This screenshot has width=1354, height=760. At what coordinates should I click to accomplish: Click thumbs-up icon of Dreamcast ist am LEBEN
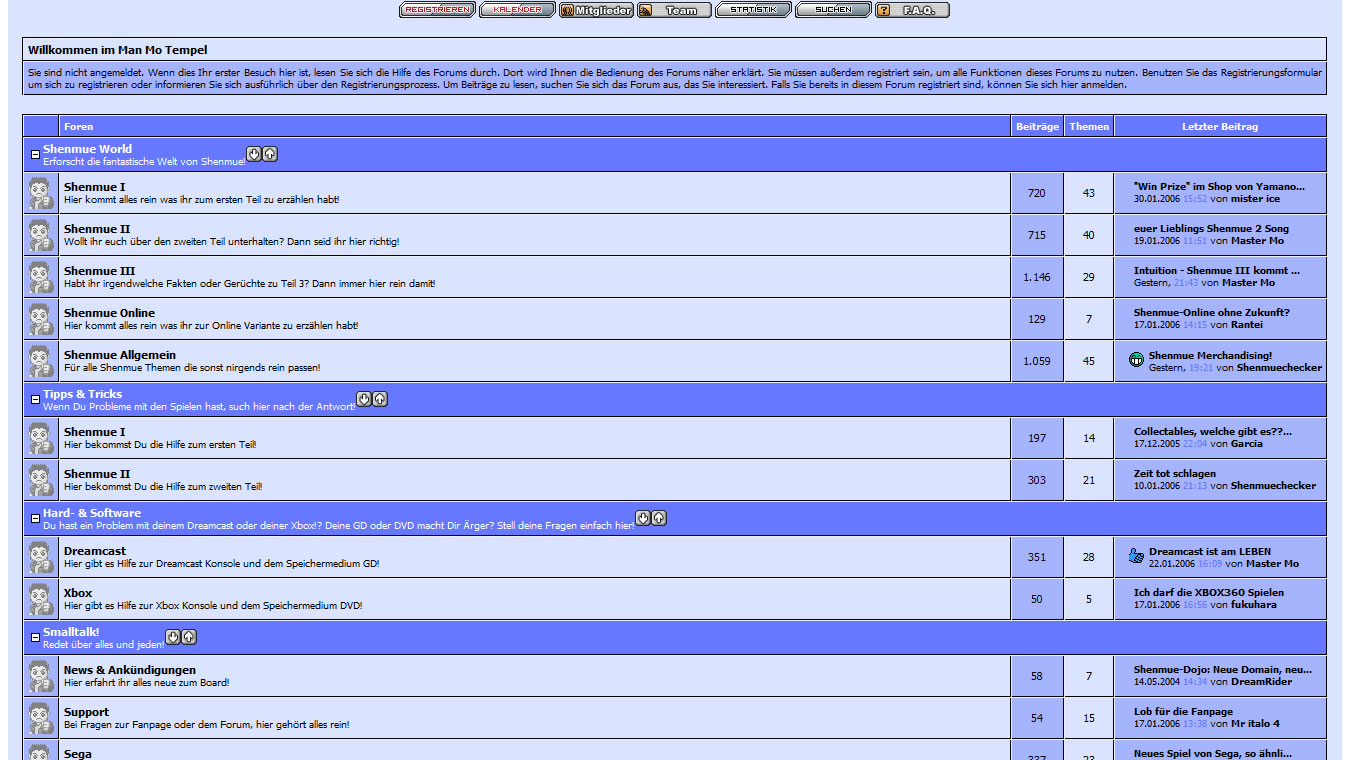pos(1137,556)
